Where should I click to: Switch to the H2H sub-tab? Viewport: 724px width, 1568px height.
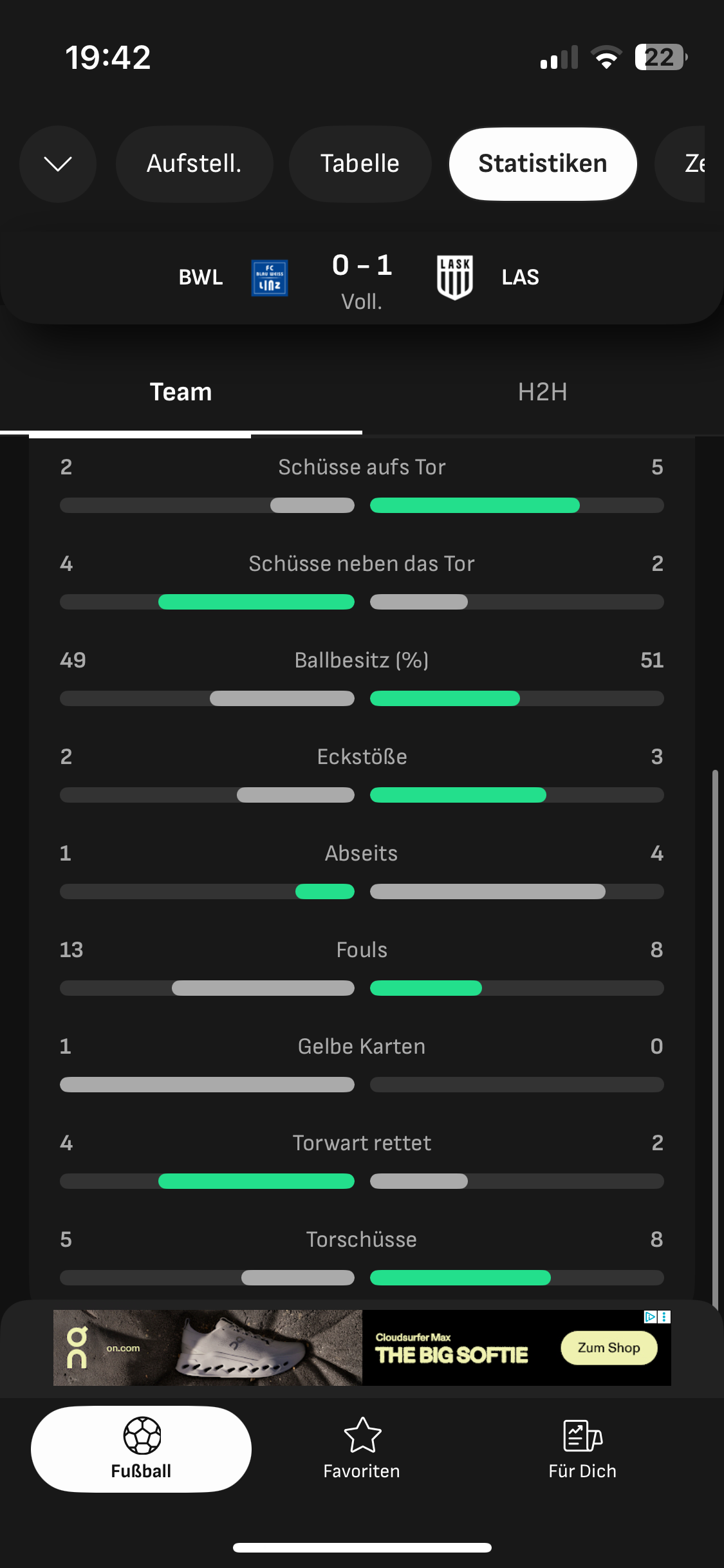(543, 392)
